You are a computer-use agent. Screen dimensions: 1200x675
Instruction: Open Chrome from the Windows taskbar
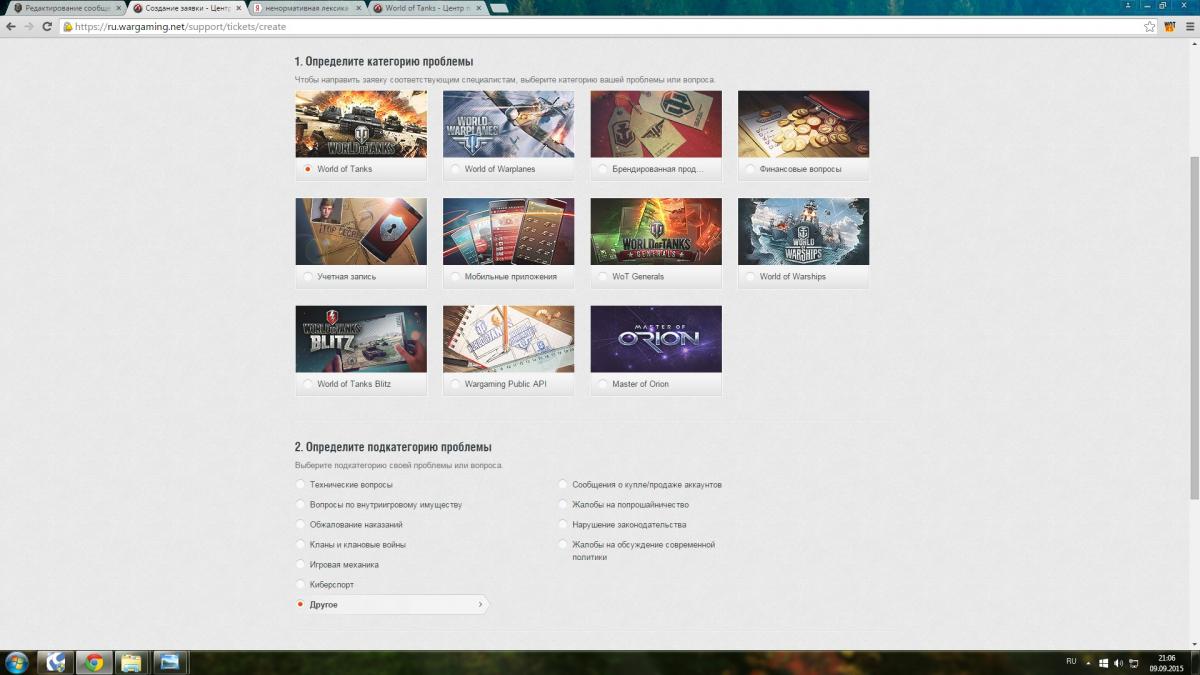click(93, 662)
